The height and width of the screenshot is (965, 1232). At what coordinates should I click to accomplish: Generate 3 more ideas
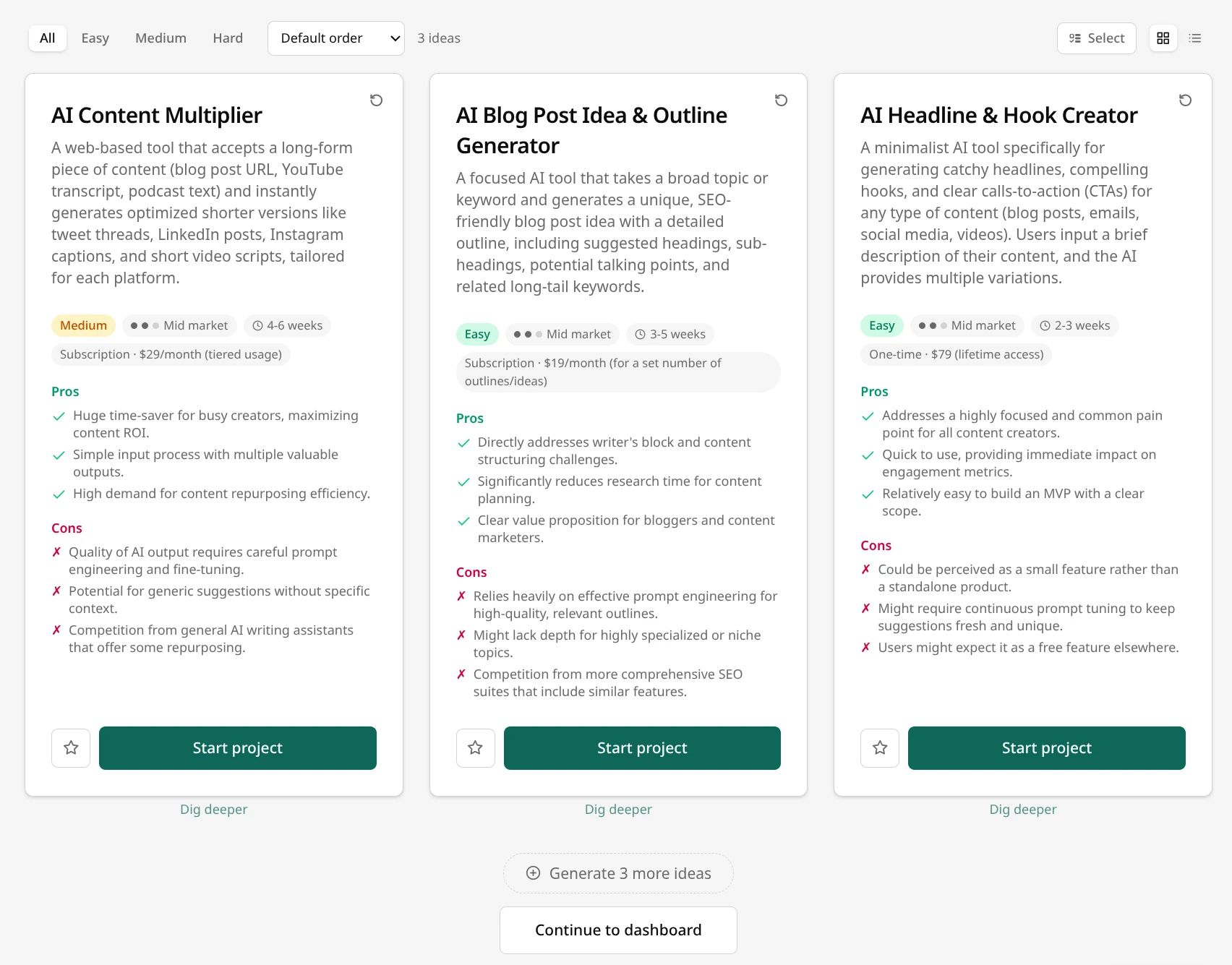pos(617,872)
